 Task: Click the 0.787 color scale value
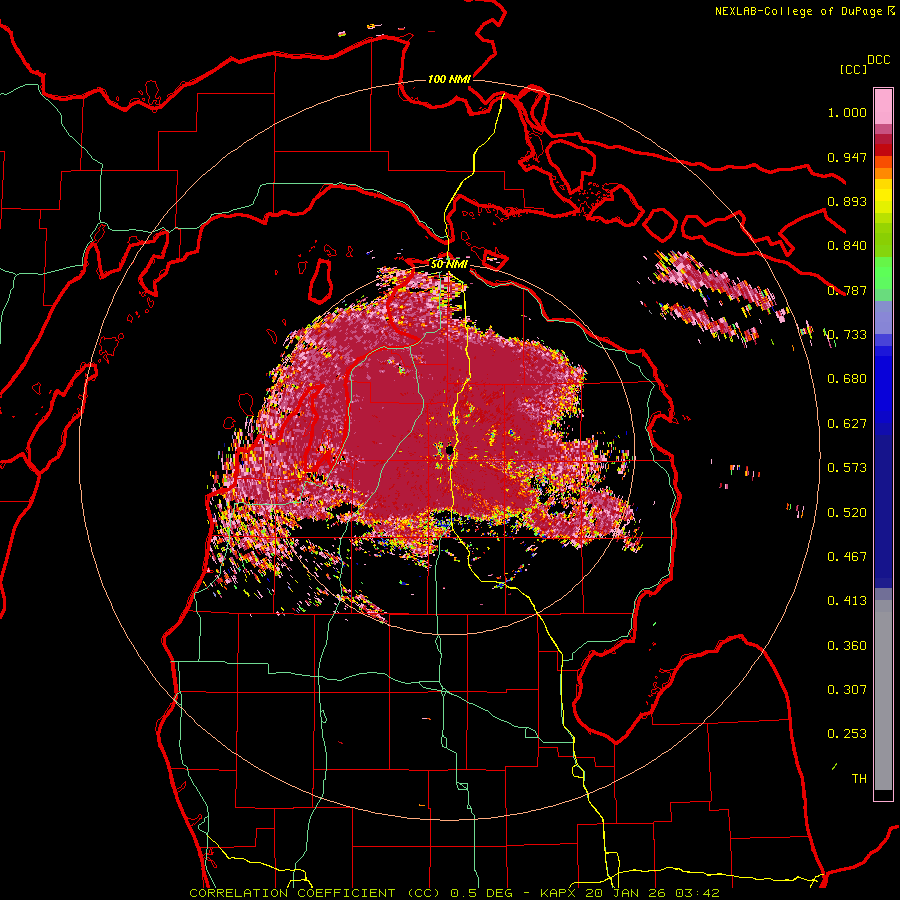pyautogui.click(x=847, y=290)
